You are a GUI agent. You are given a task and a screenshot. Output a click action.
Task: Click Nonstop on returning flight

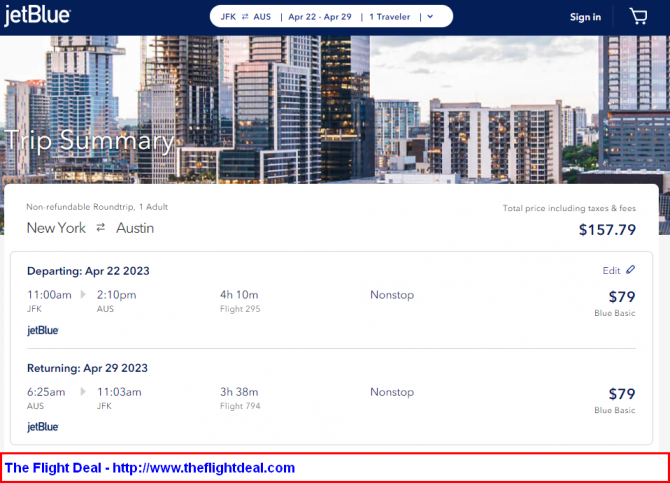pos(392,392)
